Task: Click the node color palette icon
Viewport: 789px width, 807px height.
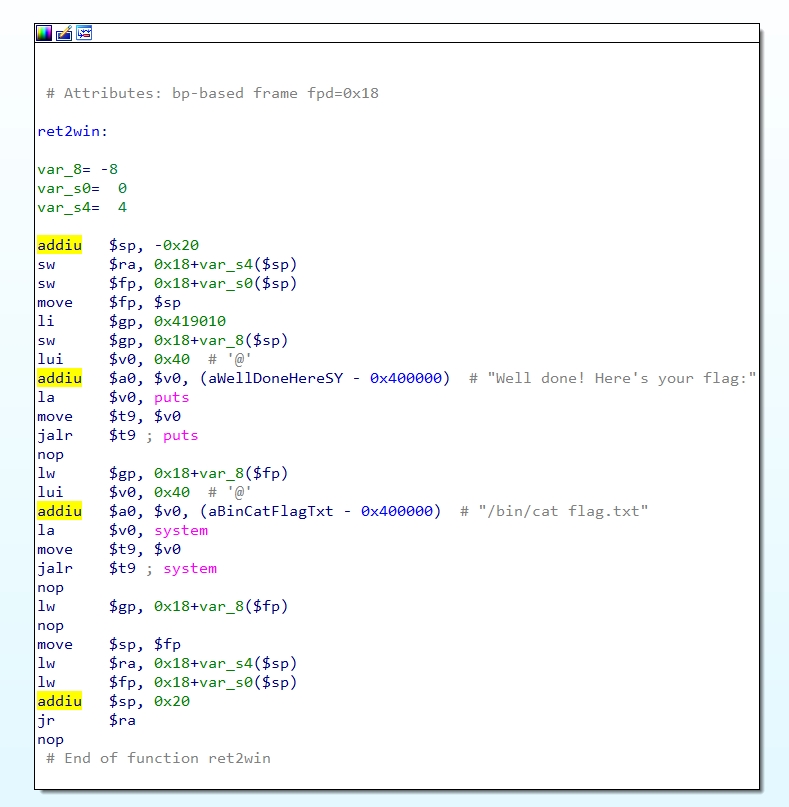Action: (x=44, y=33)
